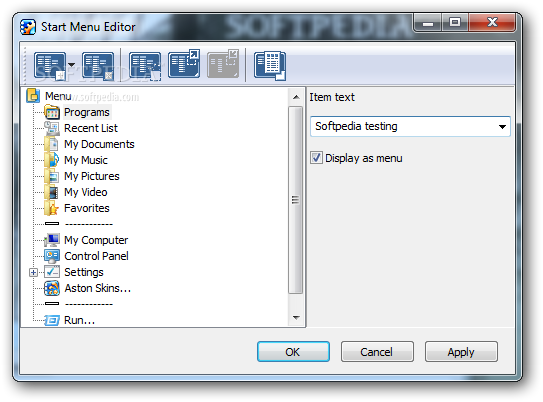
Task: Click the Programs folder icon
Action: click(52, 112)
